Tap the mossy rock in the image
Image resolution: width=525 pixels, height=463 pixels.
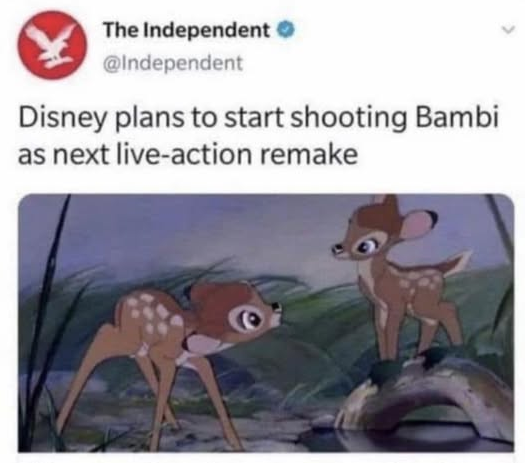[425, 392]
